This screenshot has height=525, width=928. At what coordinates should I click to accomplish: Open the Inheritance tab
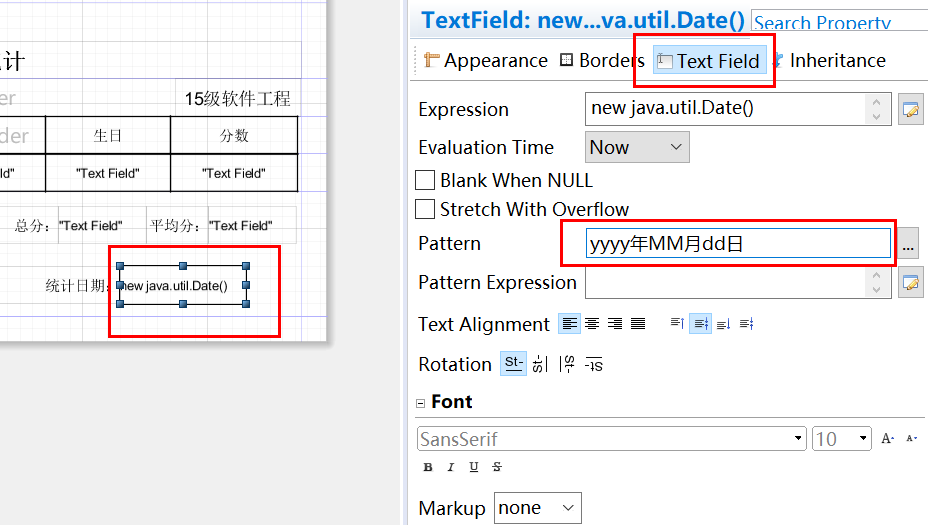[830, 60]
